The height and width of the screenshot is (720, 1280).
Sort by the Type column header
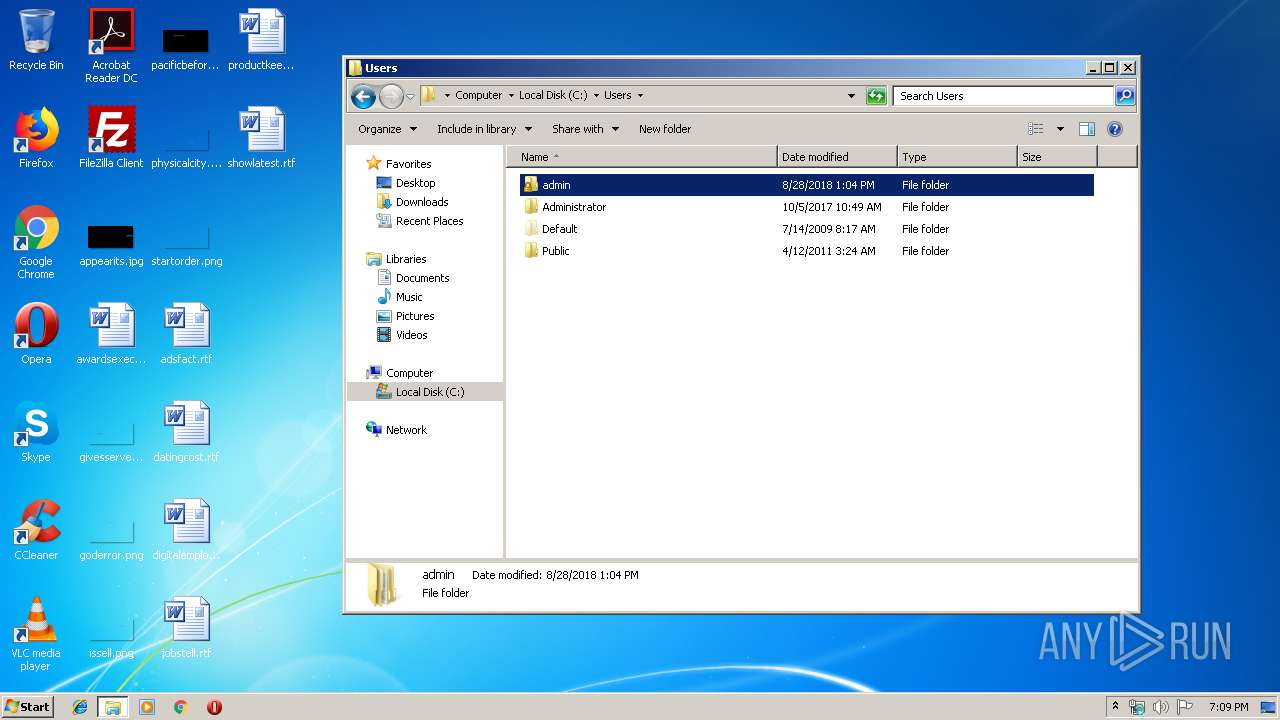[x=957, y=157]
